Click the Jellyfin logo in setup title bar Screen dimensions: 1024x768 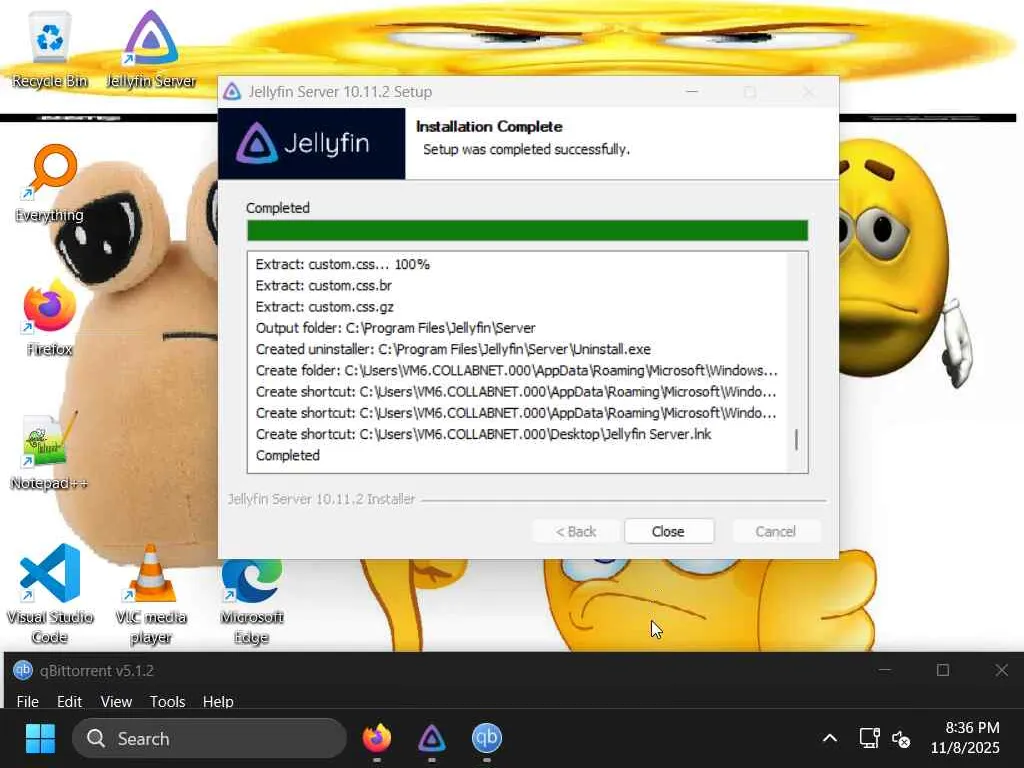click(x=232, y=91)
